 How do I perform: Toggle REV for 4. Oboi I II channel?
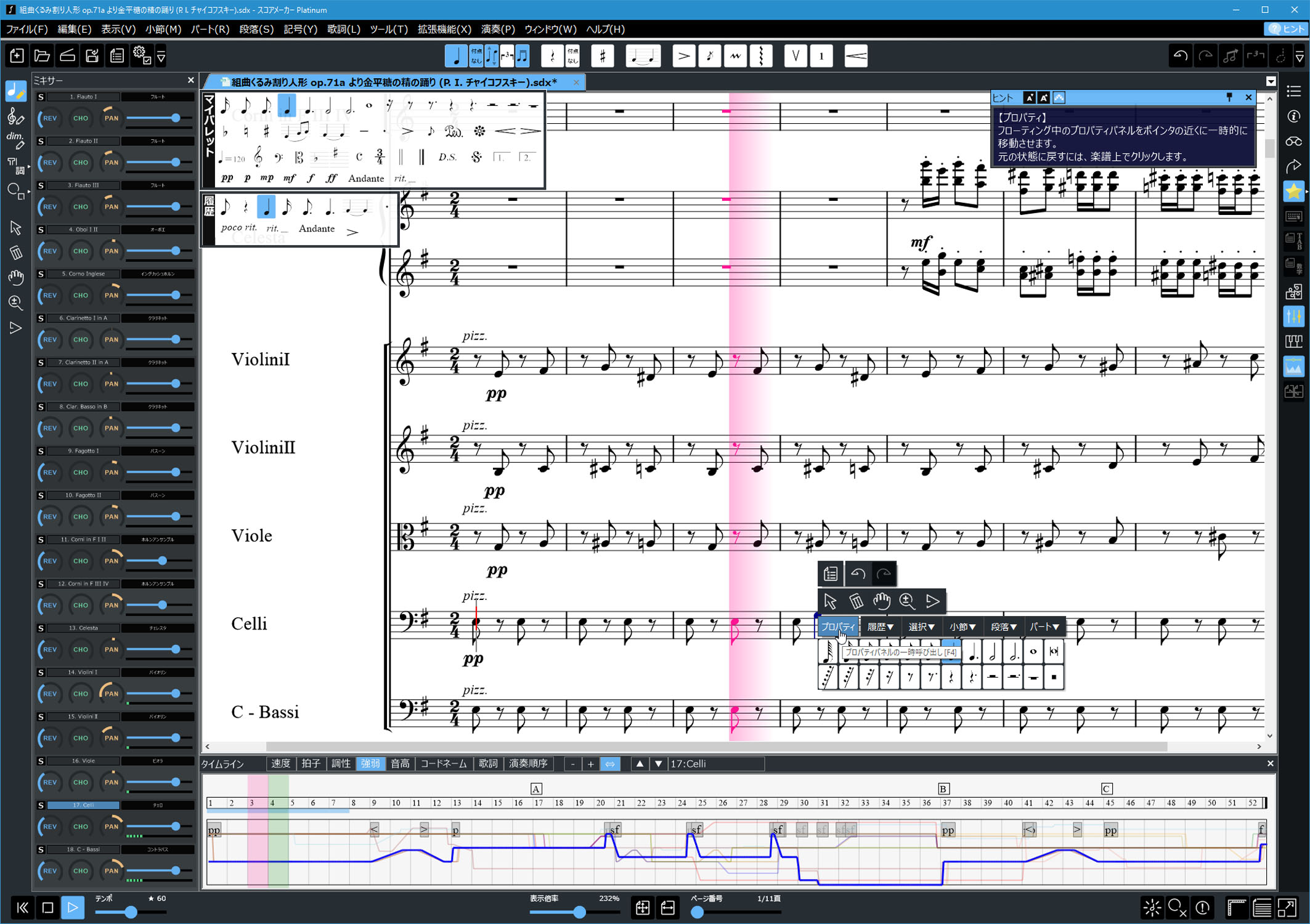pos(50,251)
